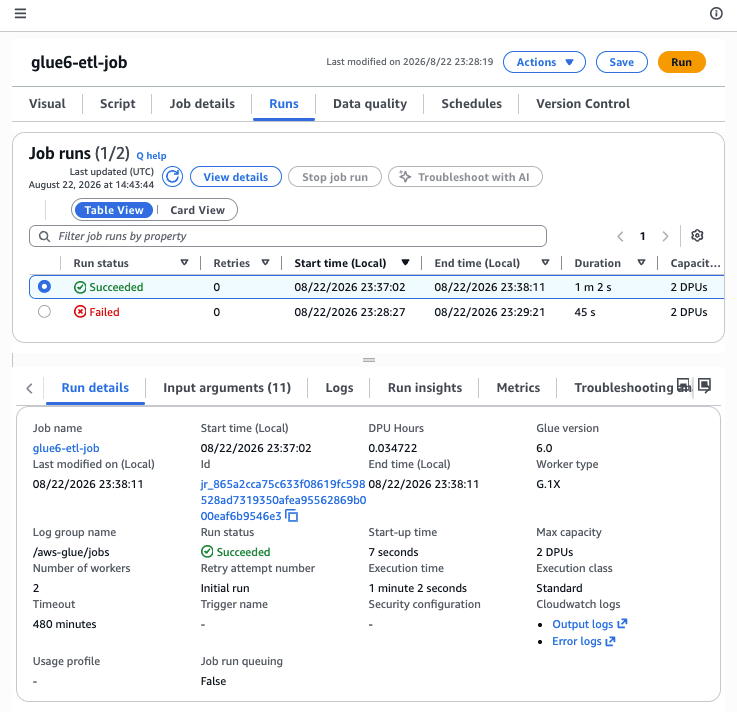Viewport: 737px width, 712px height.
Task: Click external link icon beside Error logs
Action: pyautogui.click(x=610, y=641)
